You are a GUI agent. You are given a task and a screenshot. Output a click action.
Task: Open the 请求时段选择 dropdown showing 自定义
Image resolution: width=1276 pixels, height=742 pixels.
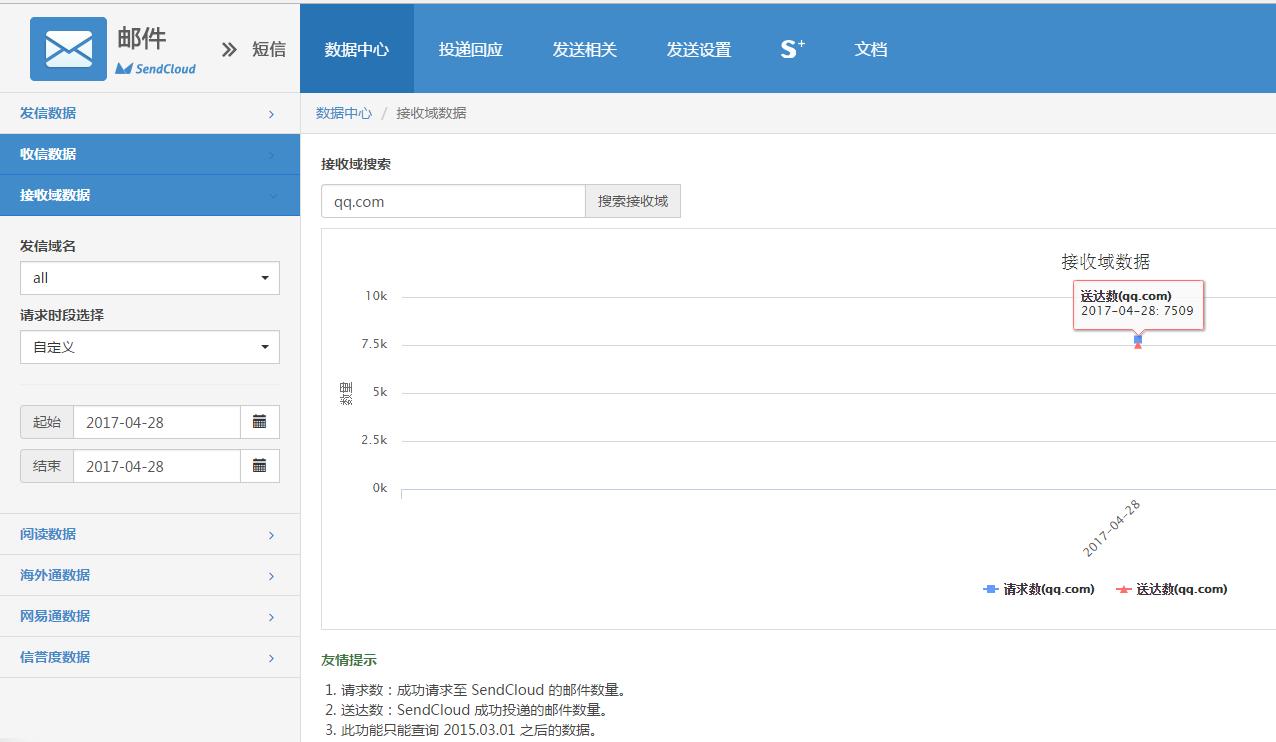[149, 346]
